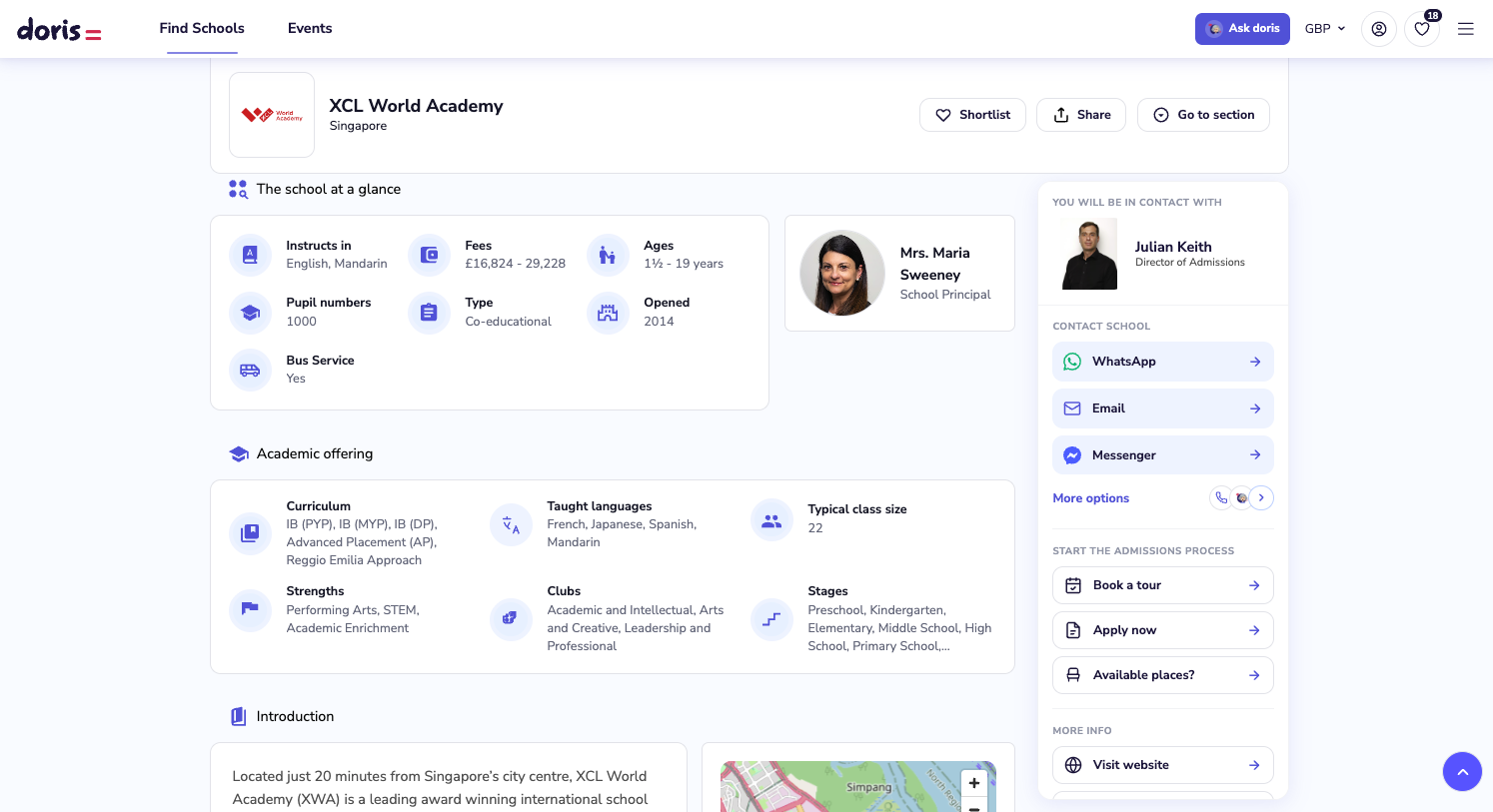Click the Ask doris button
The image size is (1493, 812).
coord(1242,29)
